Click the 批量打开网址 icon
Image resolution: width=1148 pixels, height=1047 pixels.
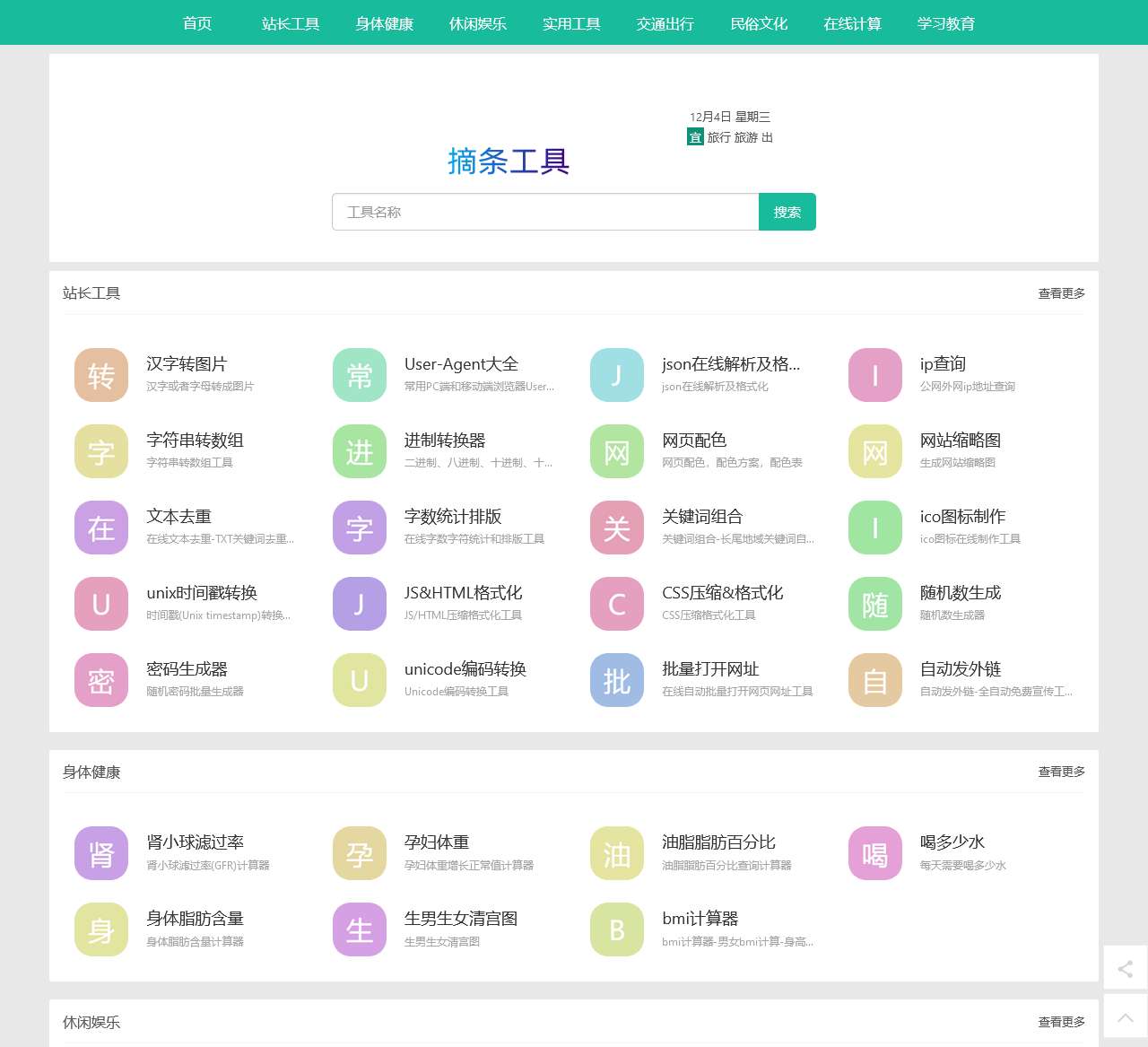point(617,680)
